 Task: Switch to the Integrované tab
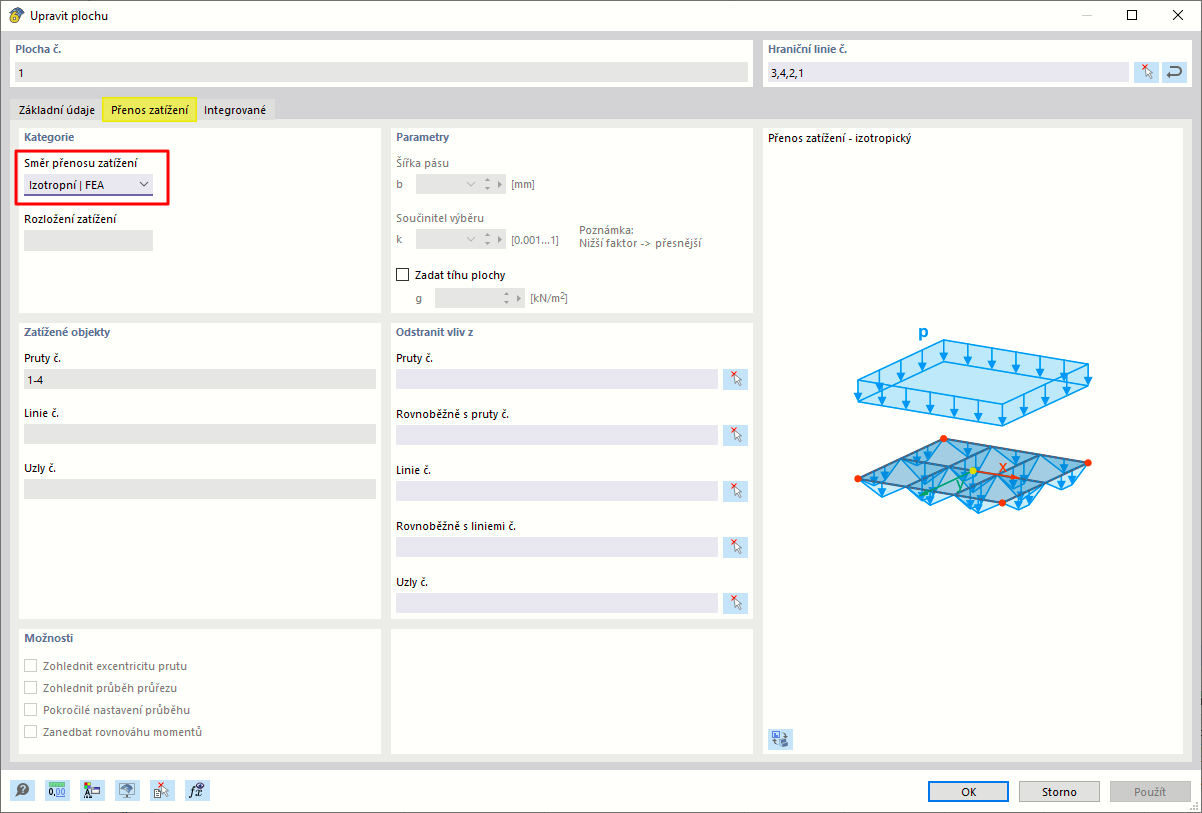tap(235, 110)
